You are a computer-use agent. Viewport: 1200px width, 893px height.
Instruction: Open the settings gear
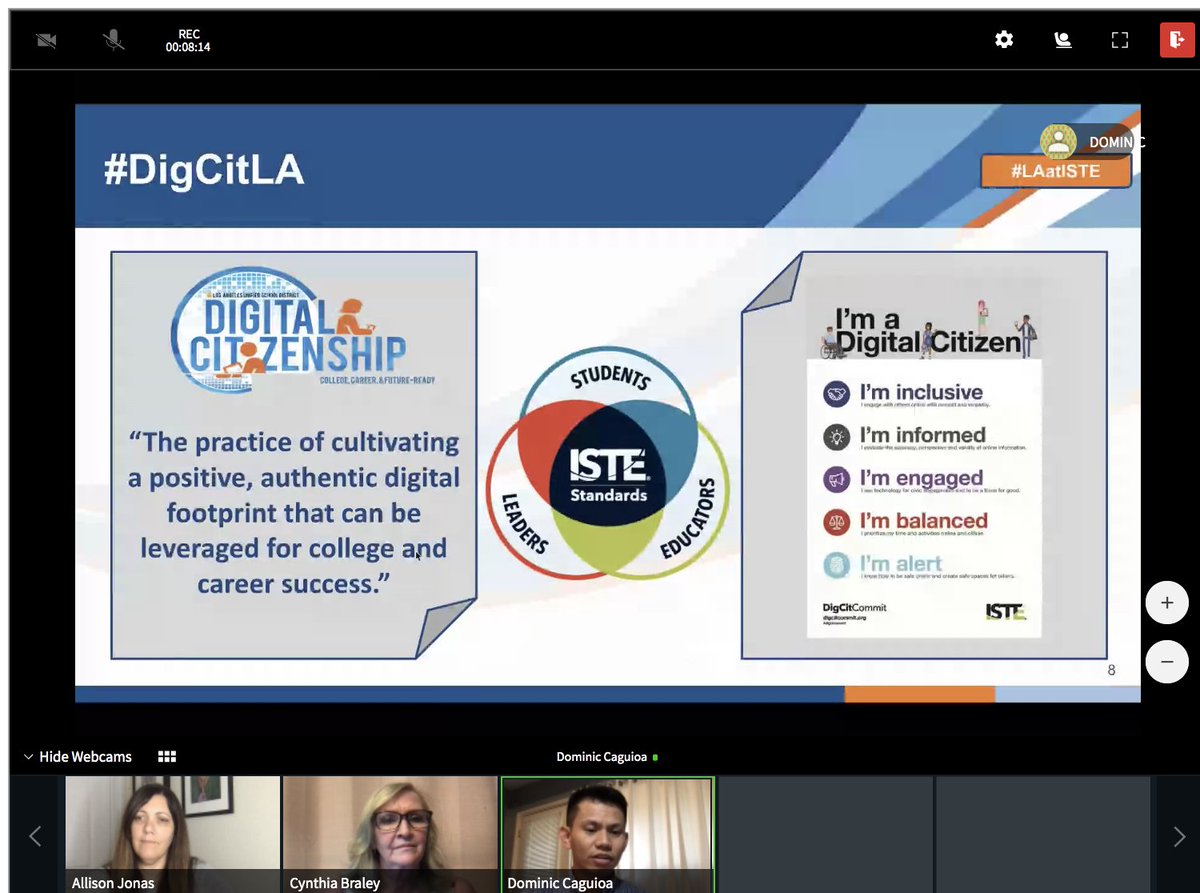pyautogui.click(x=1004, y=40)
